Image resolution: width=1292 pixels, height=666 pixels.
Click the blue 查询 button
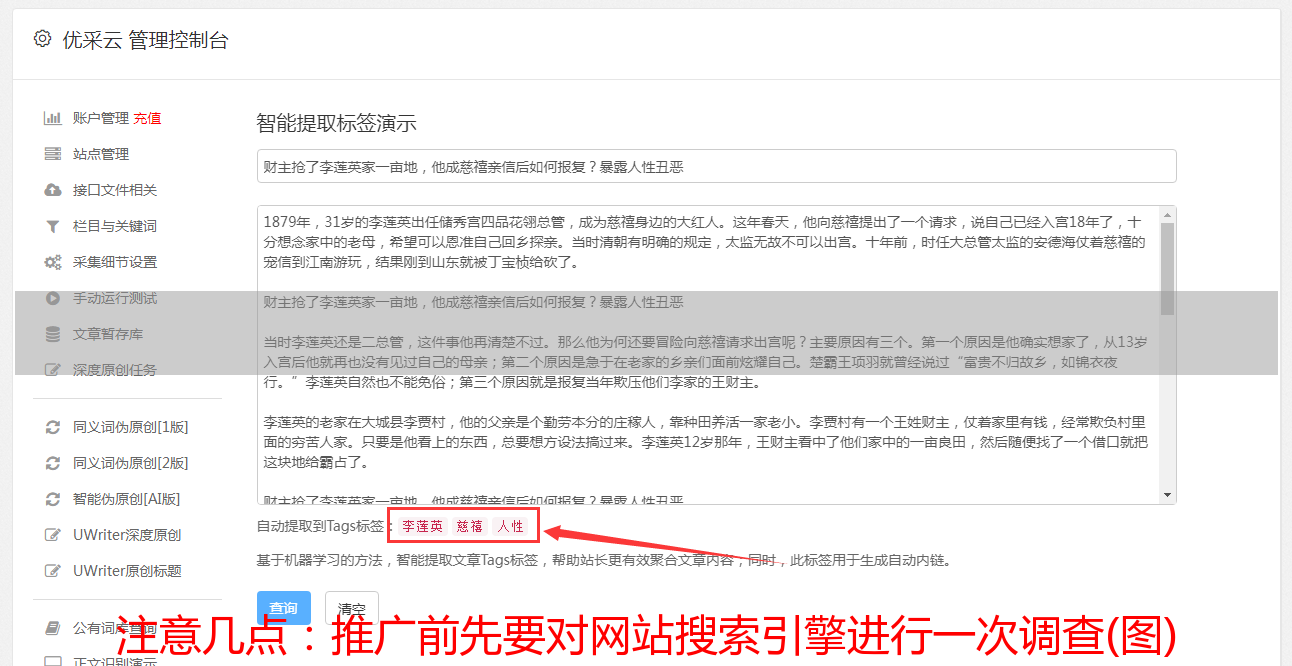click(284, 608)
